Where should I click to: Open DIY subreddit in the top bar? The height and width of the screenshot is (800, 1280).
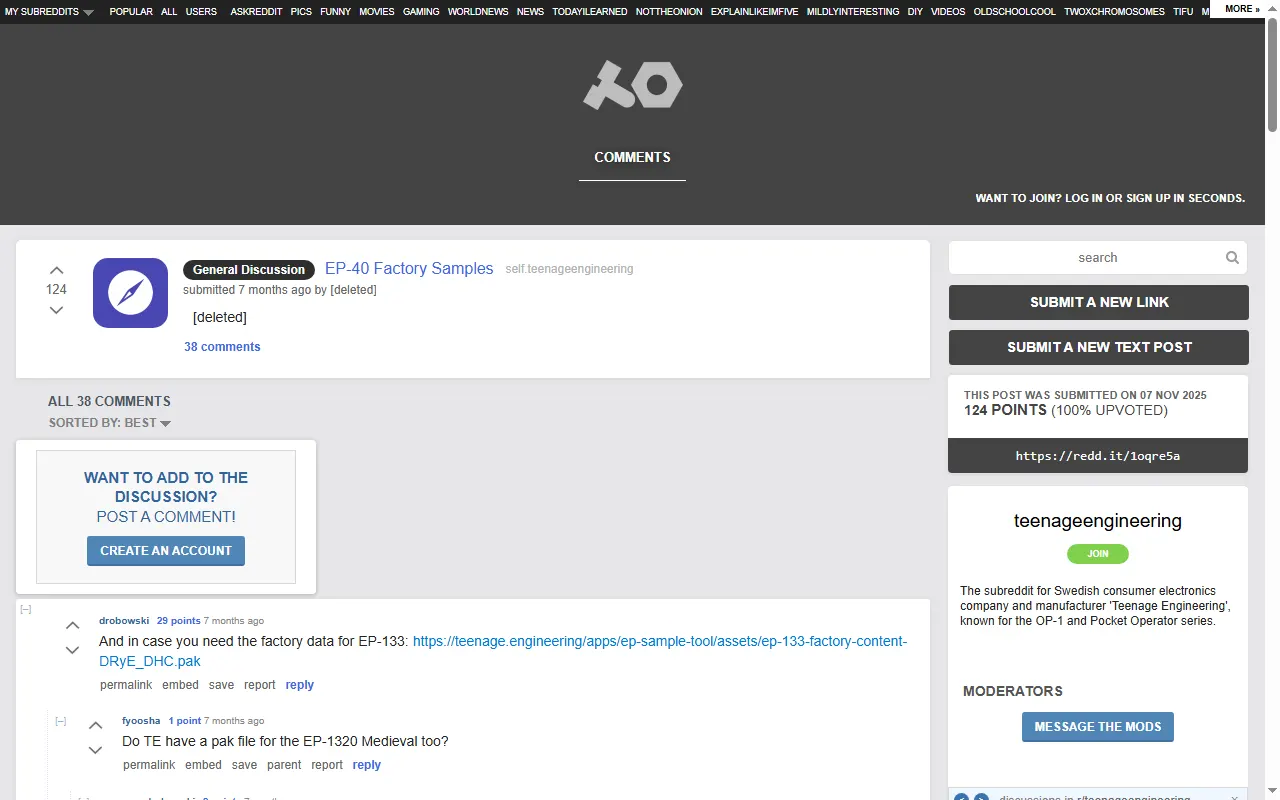point(915,12)
